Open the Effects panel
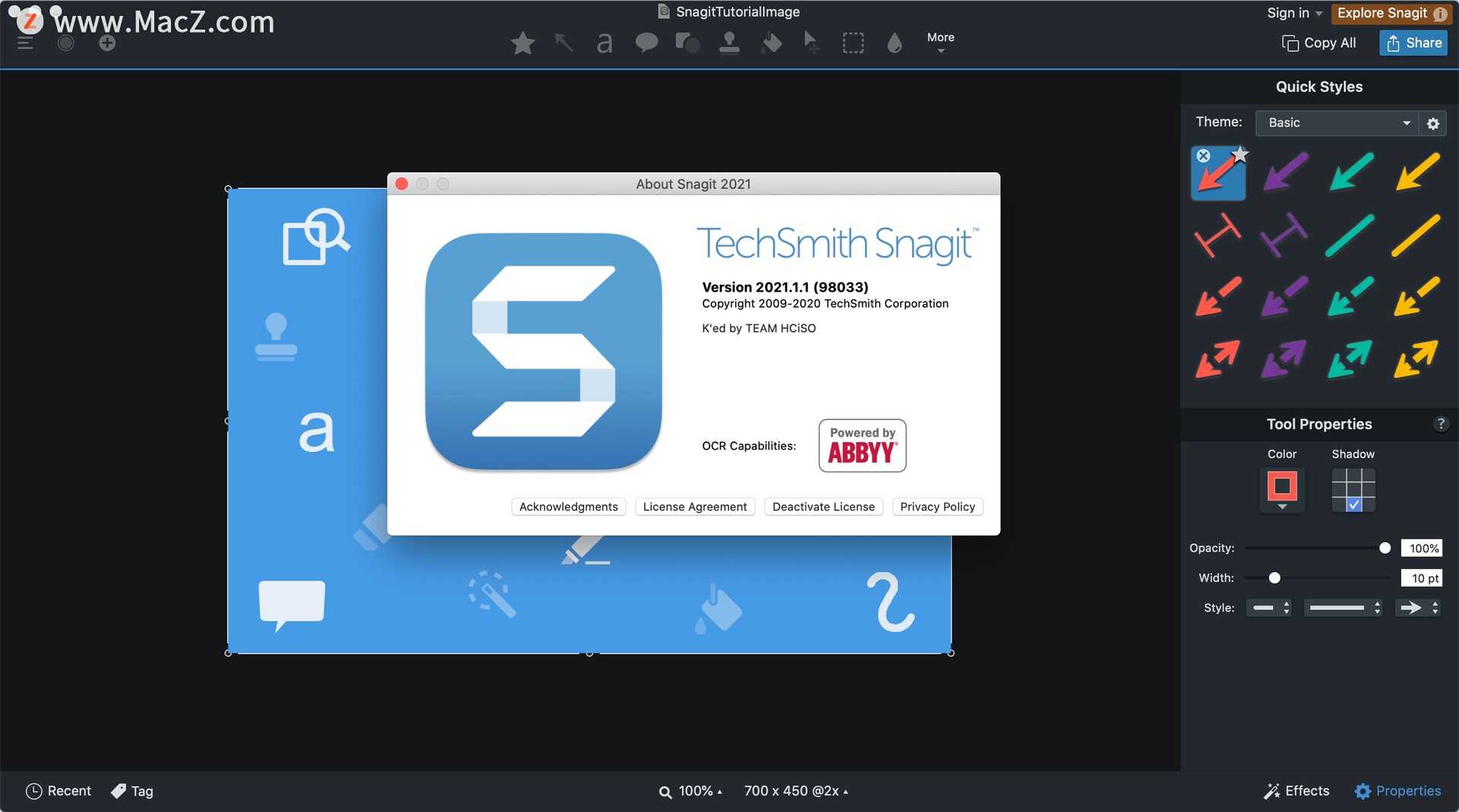The width and height of the screenshot is (1459, 812). coord(1296,791)
